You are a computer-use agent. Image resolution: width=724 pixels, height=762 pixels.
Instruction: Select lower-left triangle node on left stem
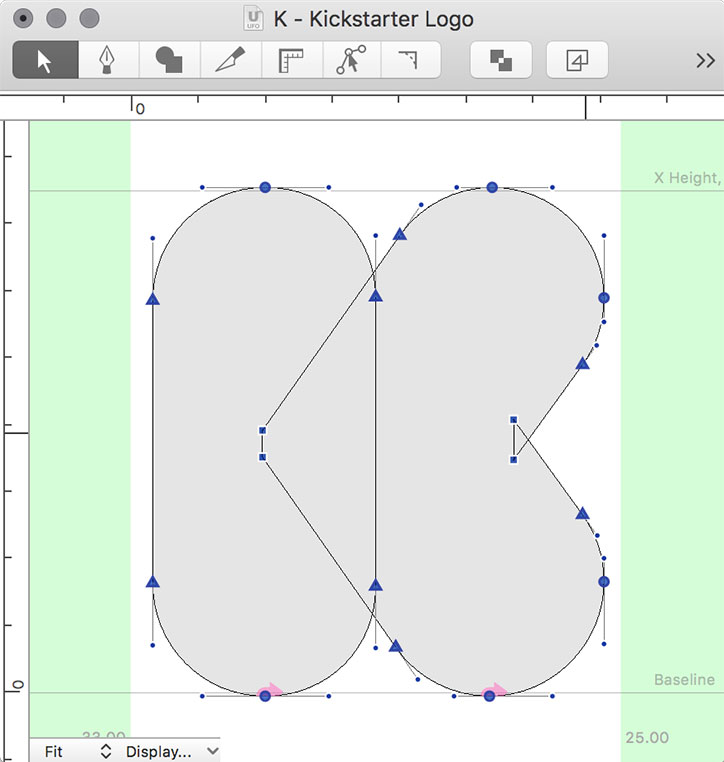[x=153, y=581]
